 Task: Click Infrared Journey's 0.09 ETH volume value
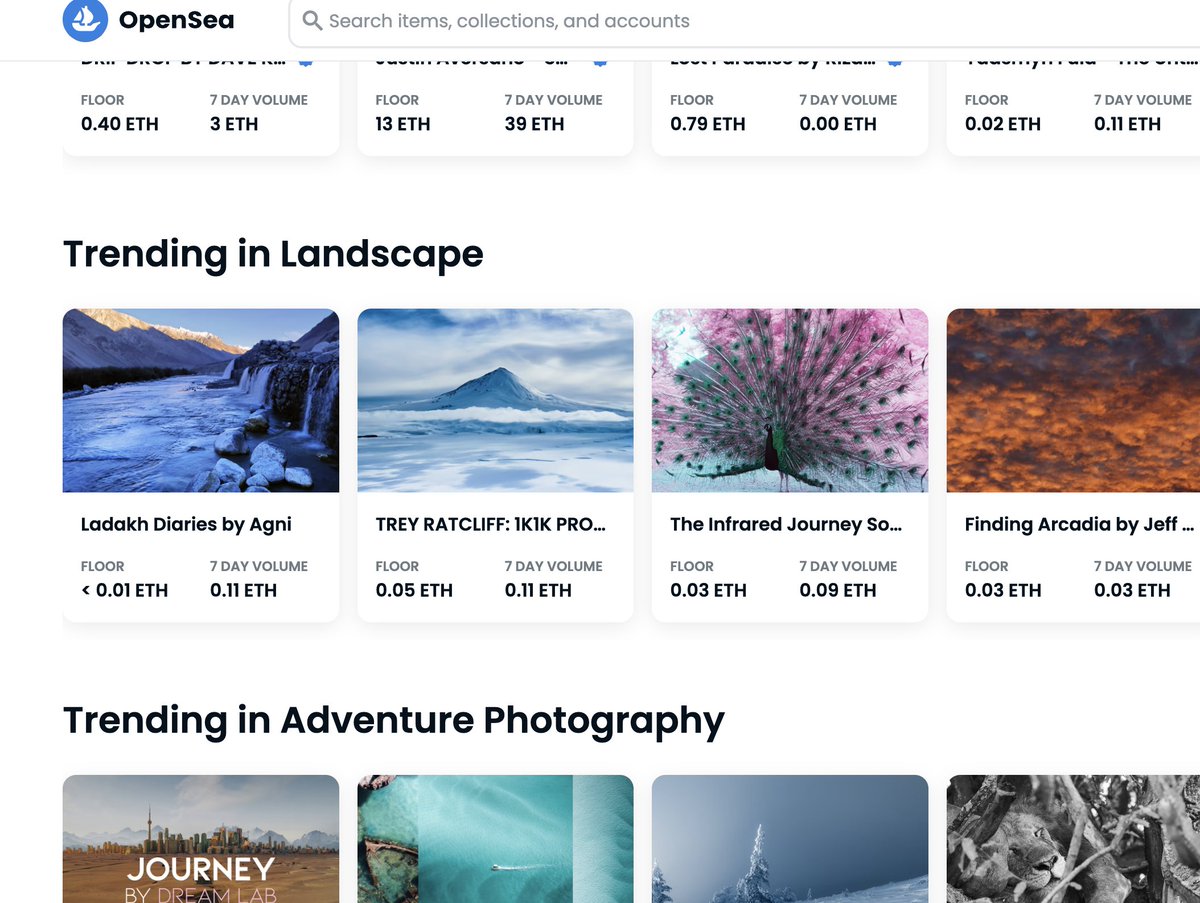[838, 590]
